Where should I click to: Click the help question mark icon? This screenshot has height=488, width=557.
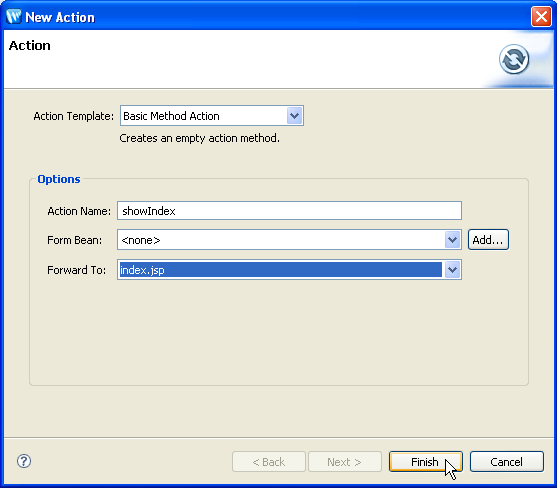[x=24, y=461]
